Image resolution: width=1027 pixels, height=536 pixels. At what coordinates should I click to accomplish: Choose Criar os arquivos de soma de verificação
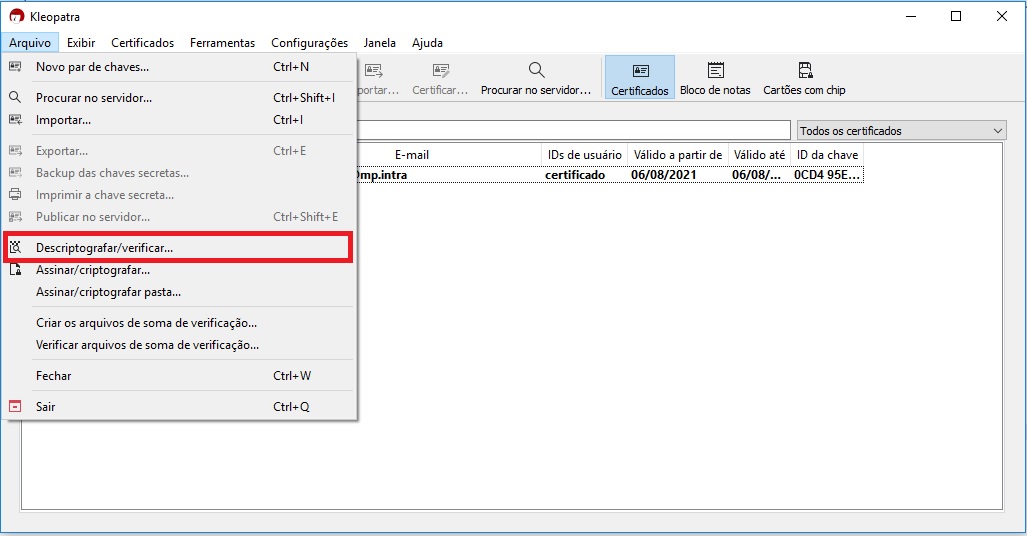tap(179, 323)
